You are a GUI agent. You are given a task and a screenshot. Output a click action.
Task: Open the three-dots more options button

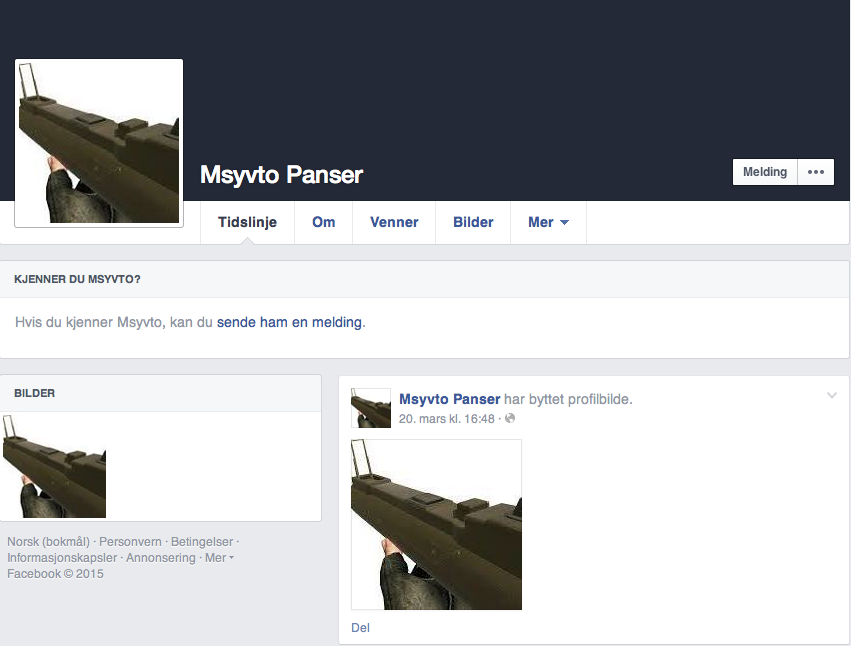pos(816,172)
